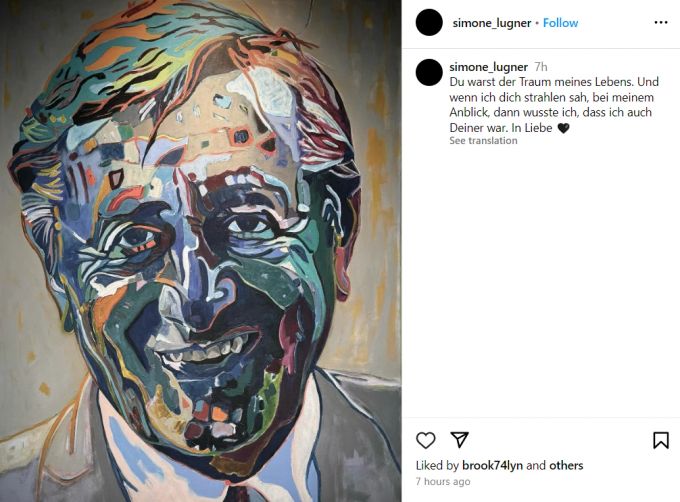
Task: Share the post via paper plane icon
Action: point(459,440)
